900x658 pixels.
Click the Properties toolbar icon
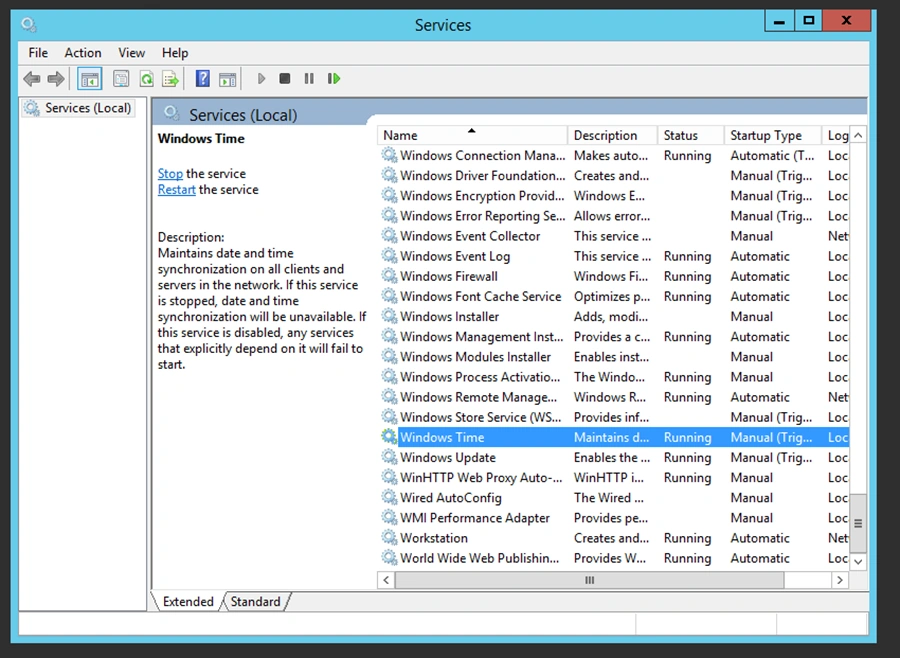click(x=121, y=79)
